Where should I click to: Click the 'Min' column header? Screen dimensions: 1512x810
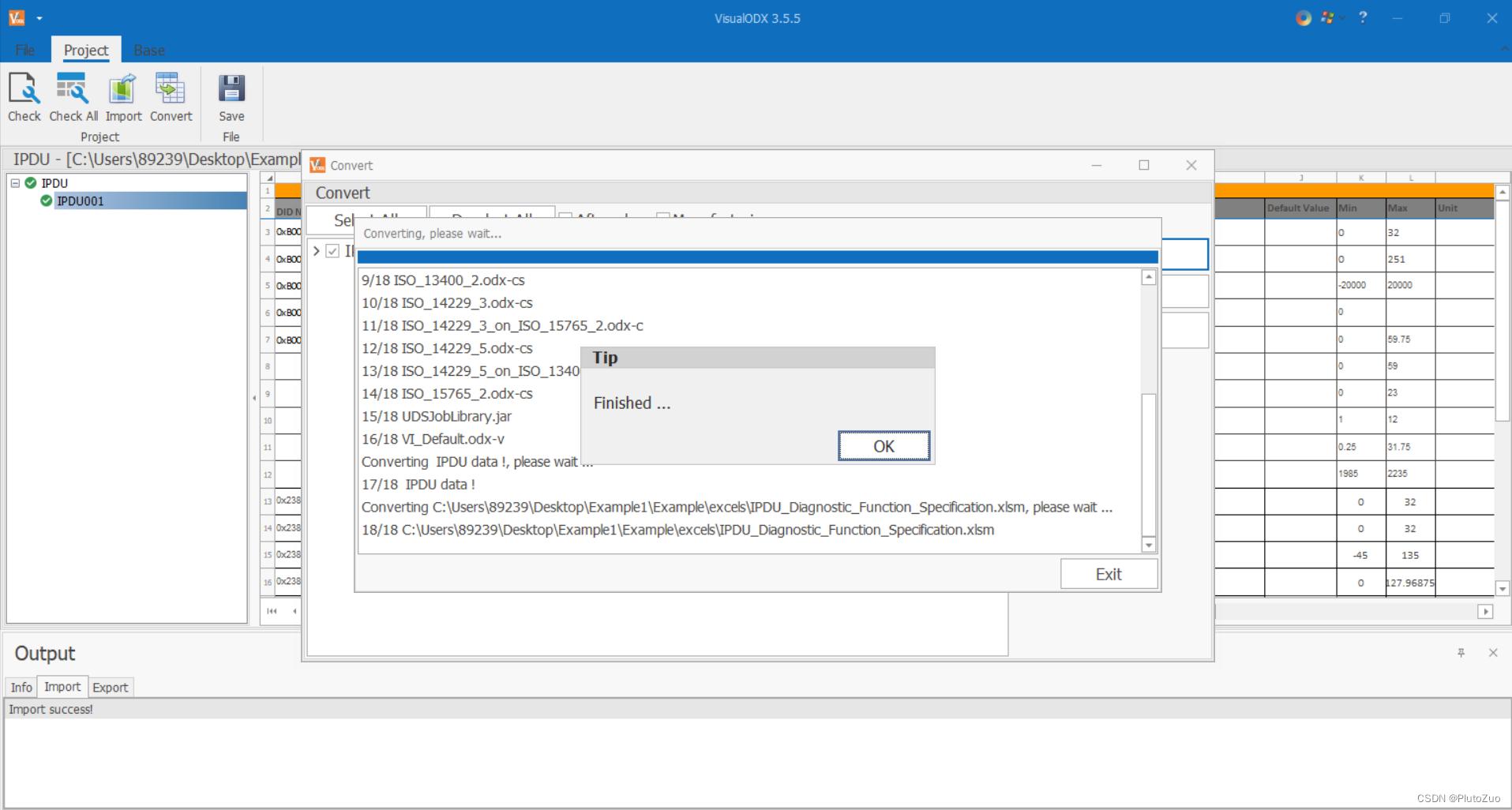pos(1360,208)
